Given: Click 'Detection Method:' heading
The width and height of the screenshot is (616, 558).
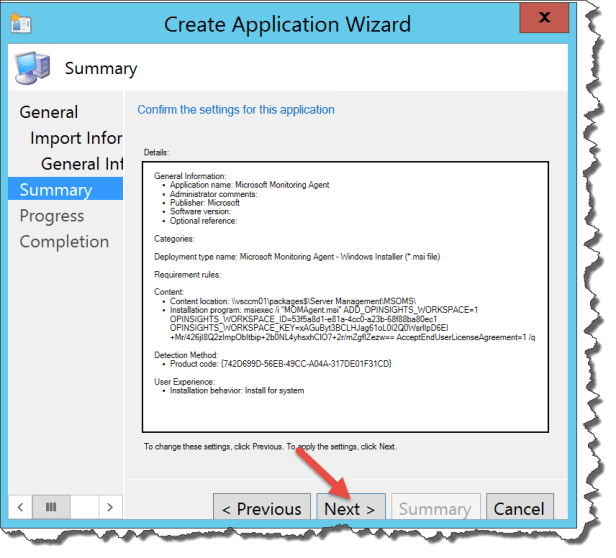Looking at the screenshot, I should [x=186, y=355].
